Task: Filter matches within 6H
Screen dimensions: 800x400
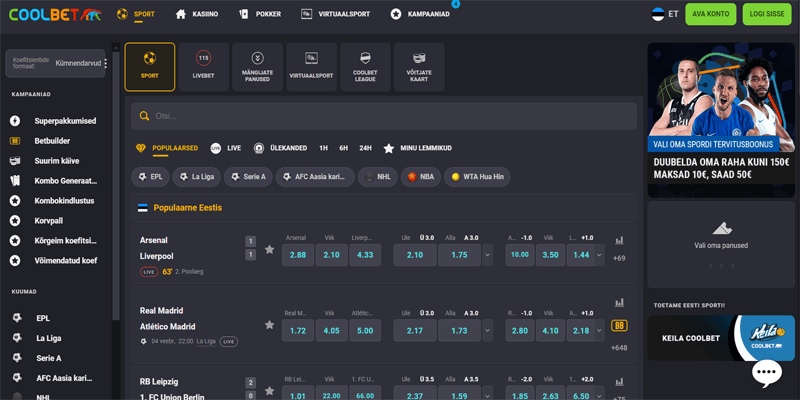Action: [x=343, y=148]
